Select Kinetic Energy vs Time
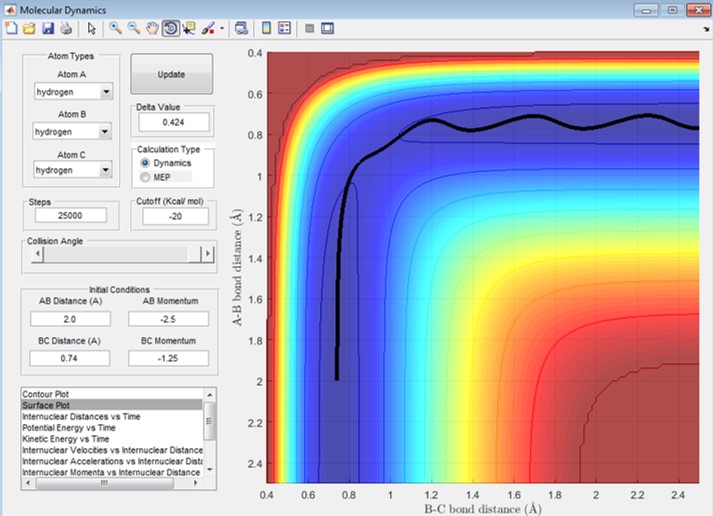This screenshot has width=713, height=516. (112, 439)
